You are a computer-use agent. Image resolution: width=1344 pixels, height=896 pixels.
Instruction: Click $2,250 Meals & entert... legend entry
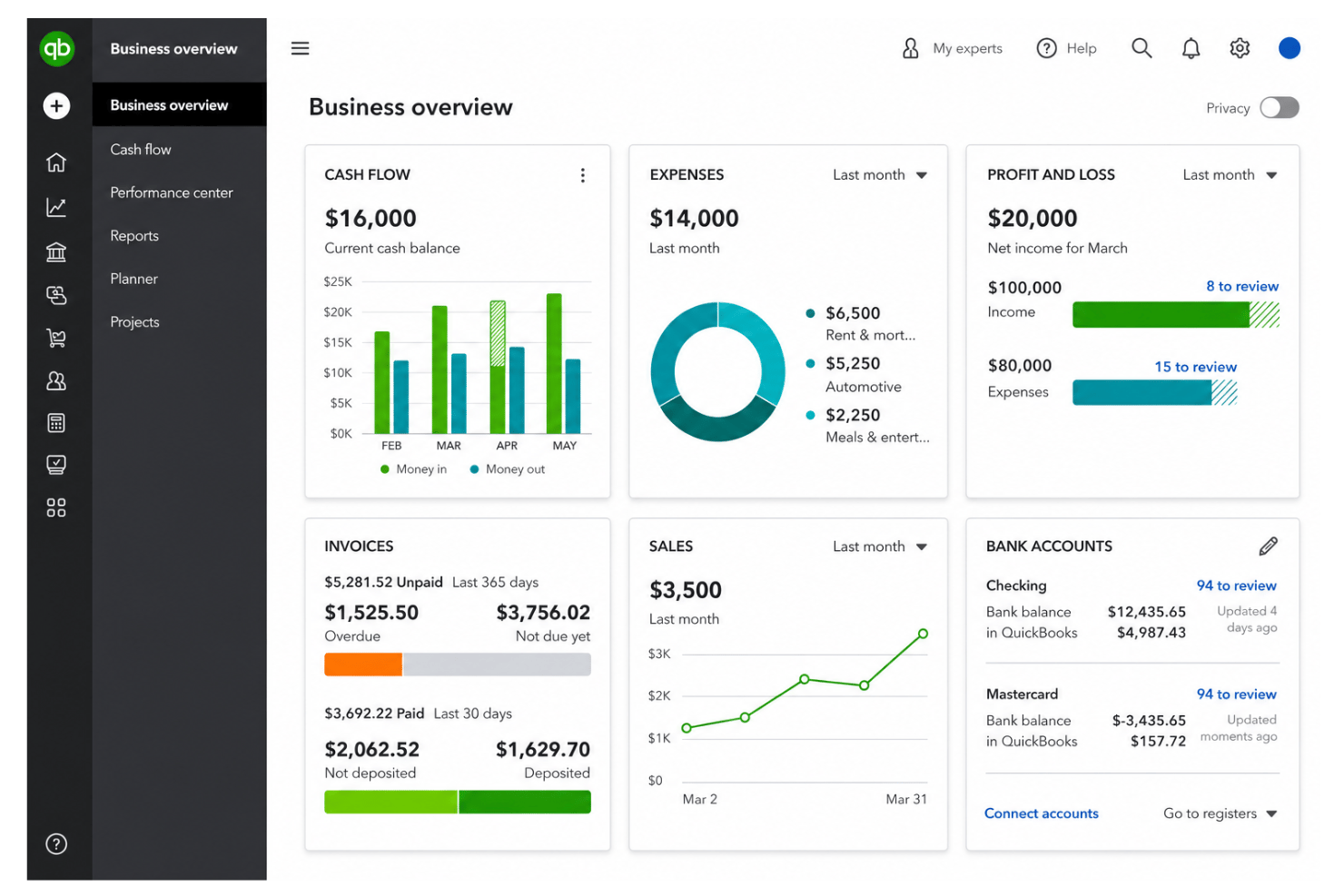tap(868, 425)
